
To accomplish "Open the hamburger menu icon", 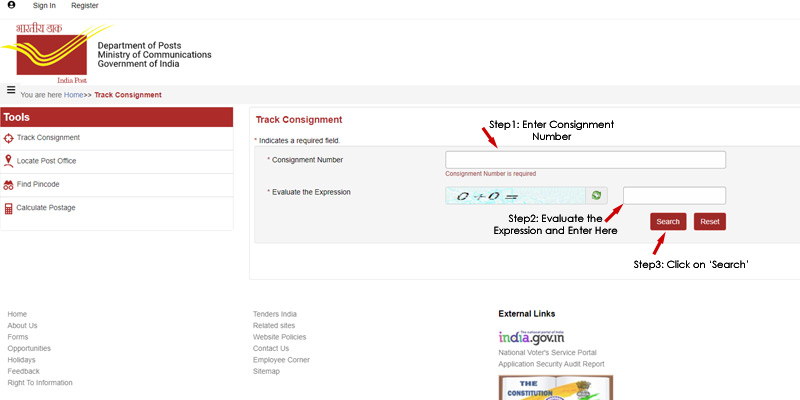I will (11, 90).
